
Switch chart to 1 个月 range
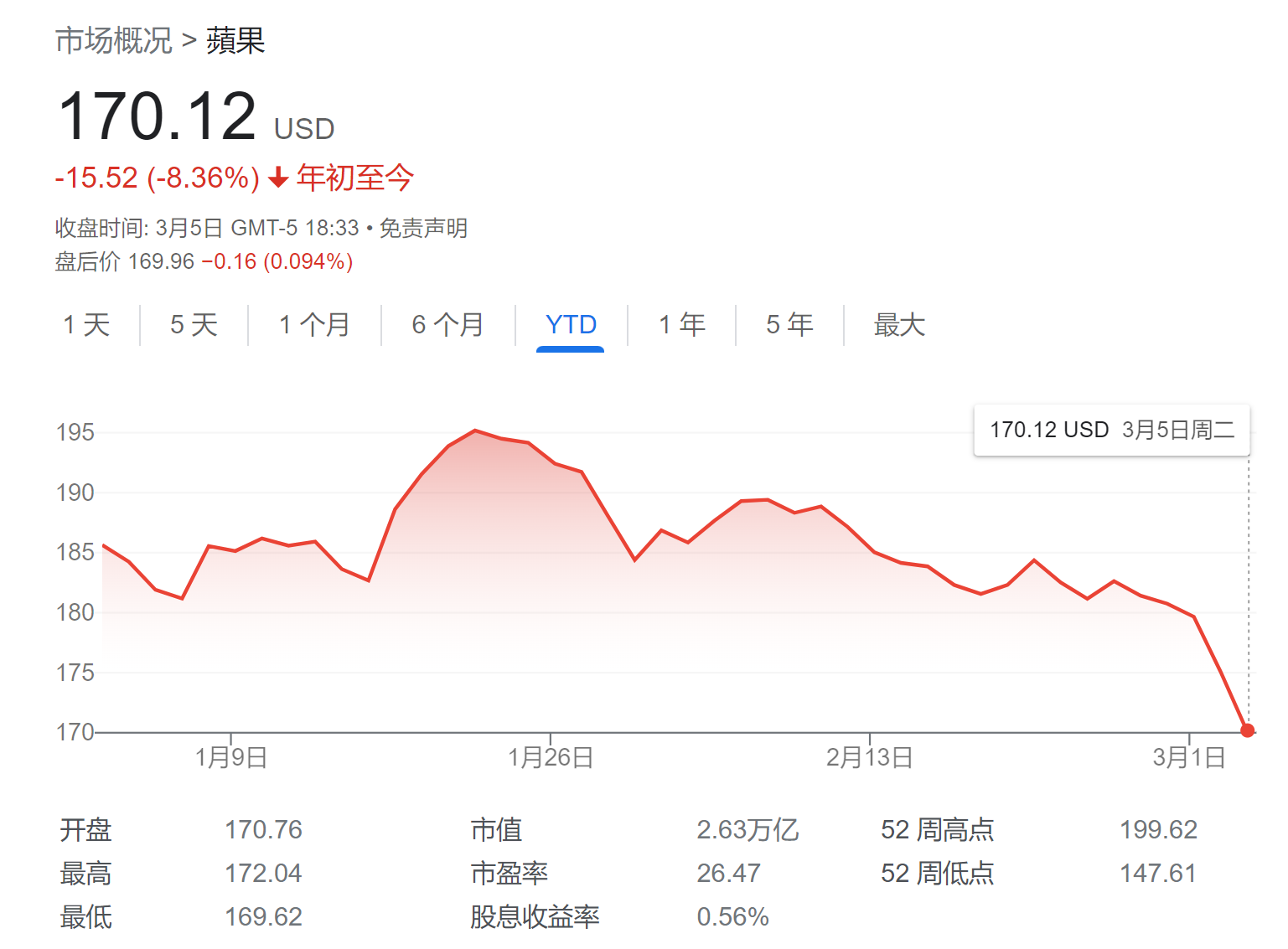pyautogui.click(x=314, y=325)
